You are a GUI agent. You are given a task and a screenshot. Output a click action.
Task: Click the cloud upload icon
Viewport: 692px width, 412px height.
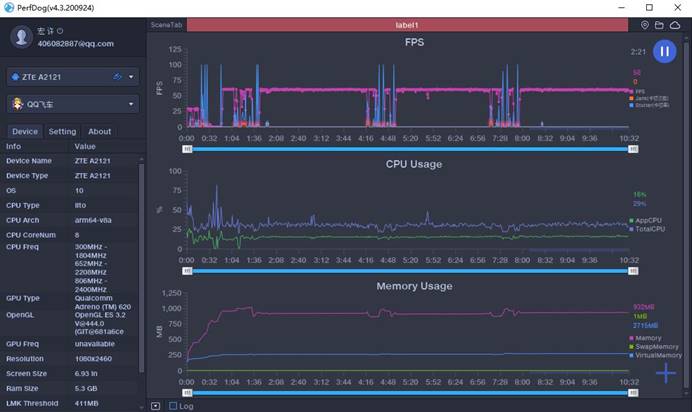click(x=675, y=25)
